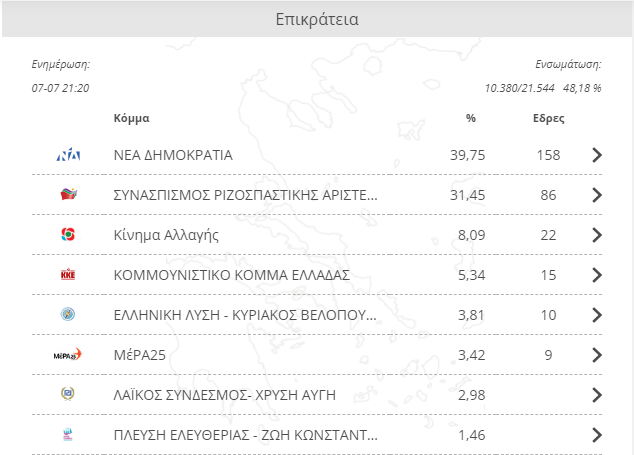Click the ΣΥΡΙΖΑ party logo icon

[68, 195]
